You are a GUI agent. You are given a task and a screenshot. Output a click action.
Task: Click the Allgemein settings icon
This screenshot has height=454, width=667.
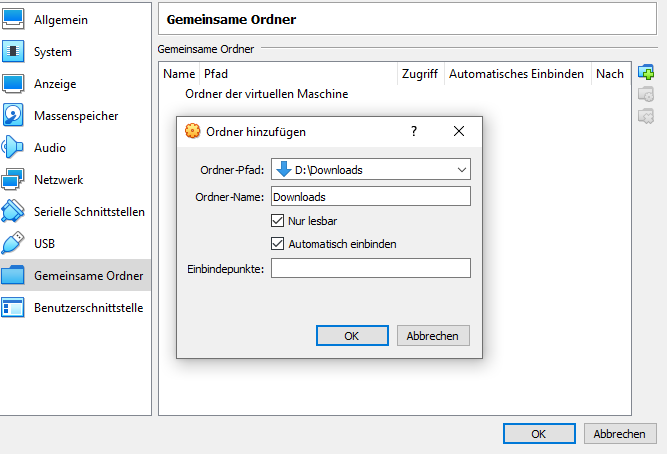14,19
